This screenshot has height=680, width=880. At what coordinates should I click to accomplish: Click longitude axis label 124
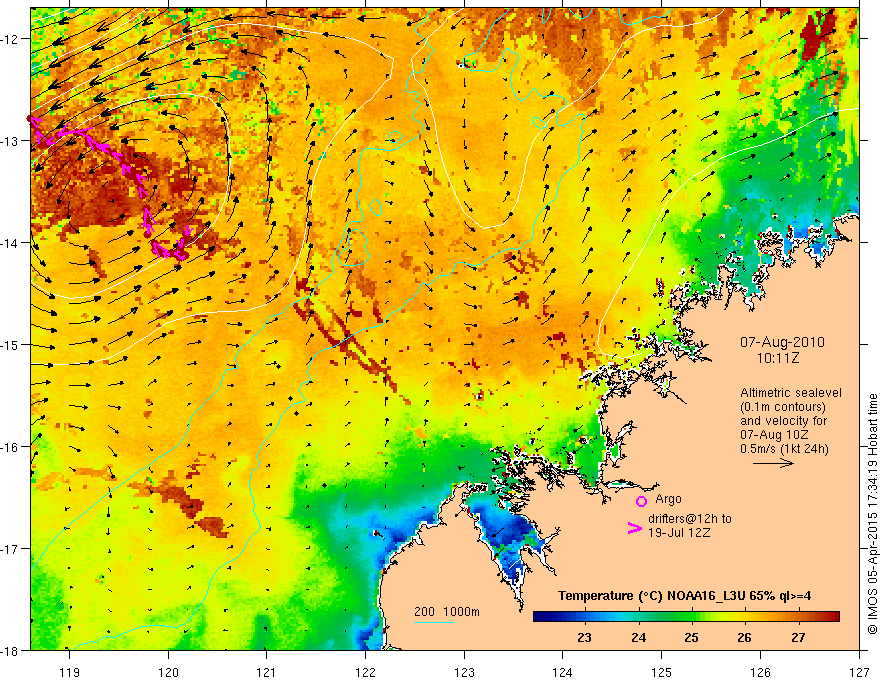(x=563, y=672)
